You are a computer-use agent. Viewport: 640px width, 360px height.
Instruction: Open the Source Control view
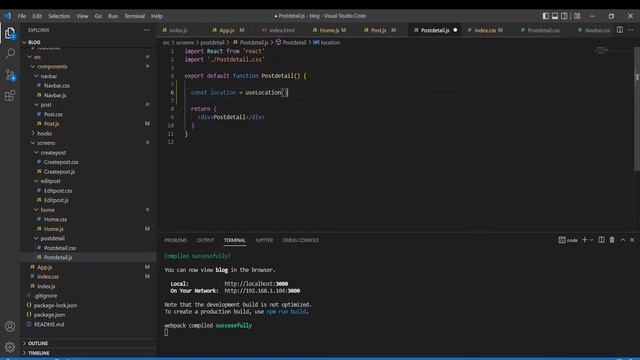tap(10, 75)
